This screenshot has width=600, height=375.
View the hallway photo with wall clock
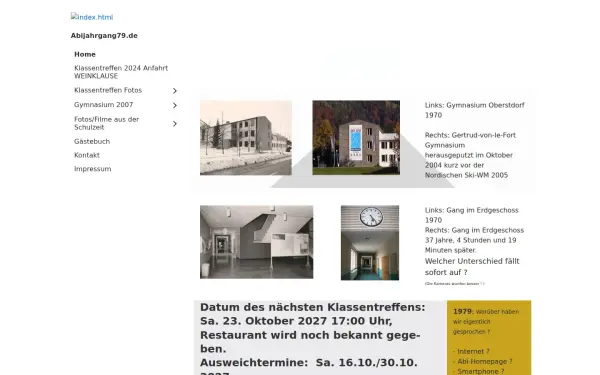point(370,243)
